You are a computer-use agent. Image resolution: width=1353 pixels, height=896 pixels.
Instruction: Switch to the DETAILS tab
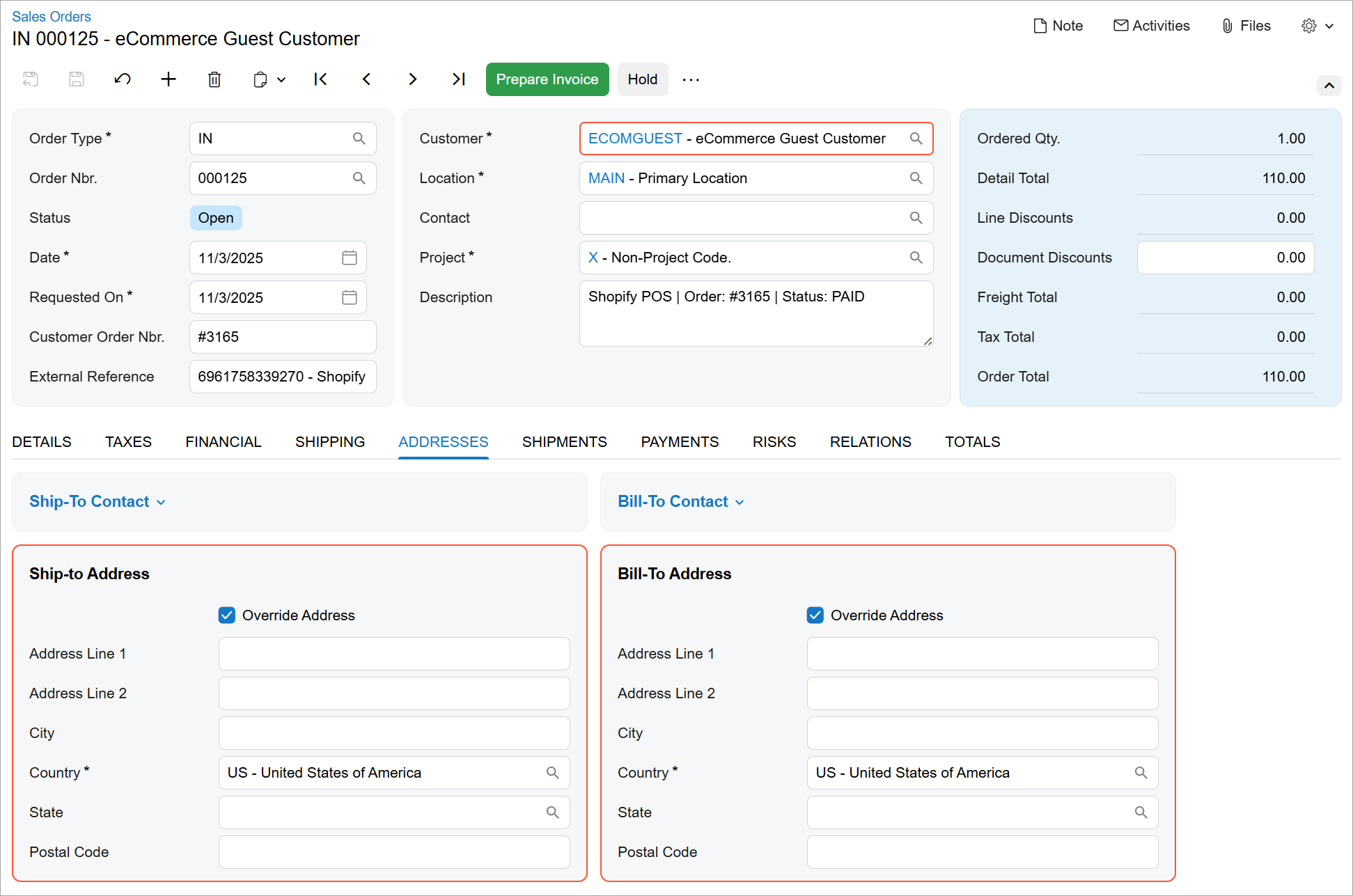(x=42, y=442)
